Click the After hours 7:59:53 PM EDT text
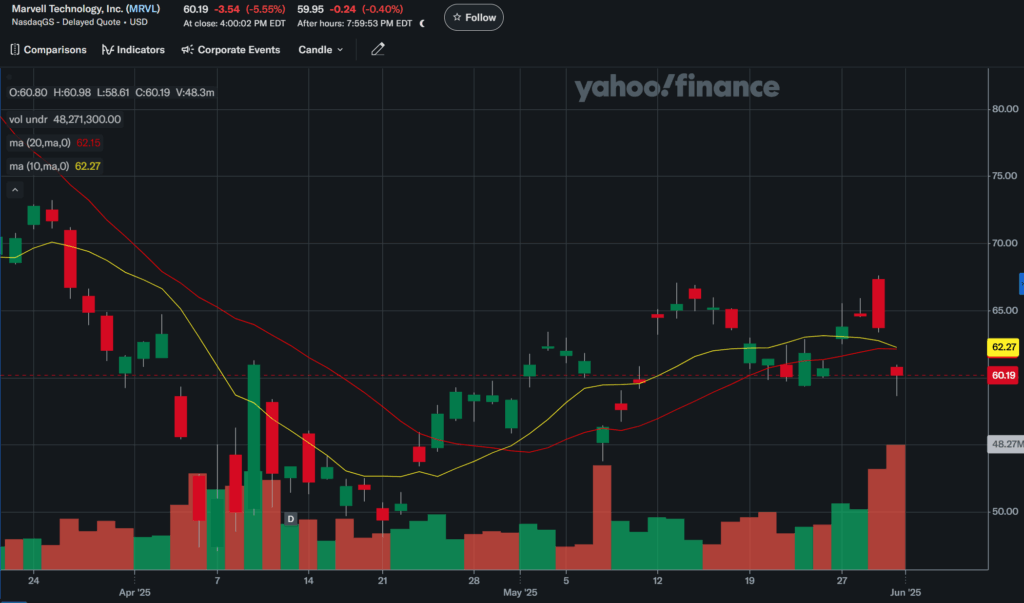This screenshot has width=1024, height=603. [x=355, y=24]
